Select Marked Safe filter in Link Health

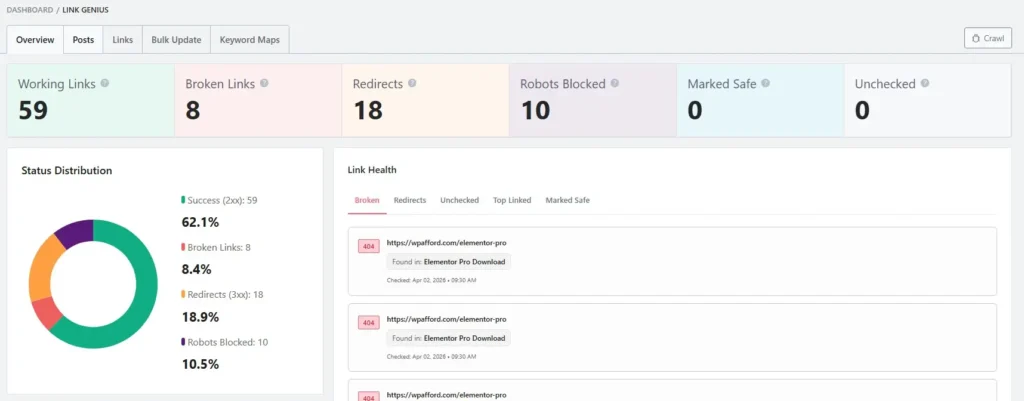567,200
